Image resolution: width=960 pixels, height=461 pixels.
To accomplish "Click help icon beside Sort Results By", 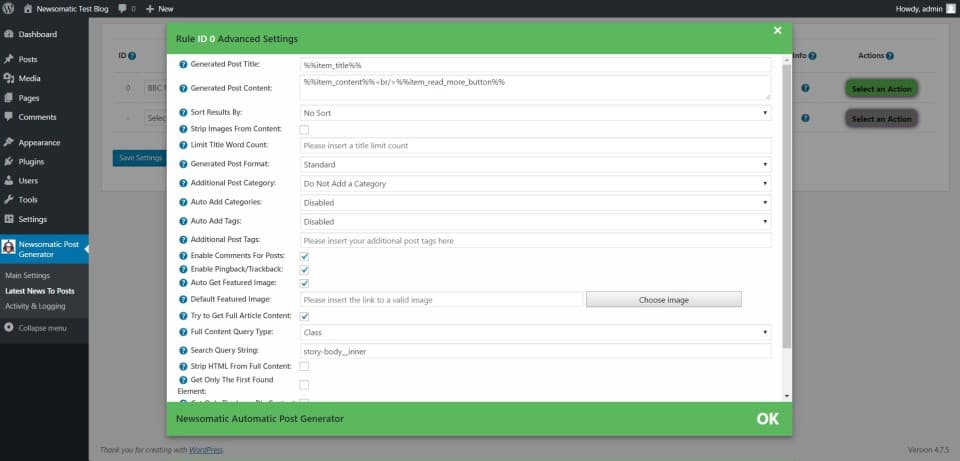I will point(183,113).
